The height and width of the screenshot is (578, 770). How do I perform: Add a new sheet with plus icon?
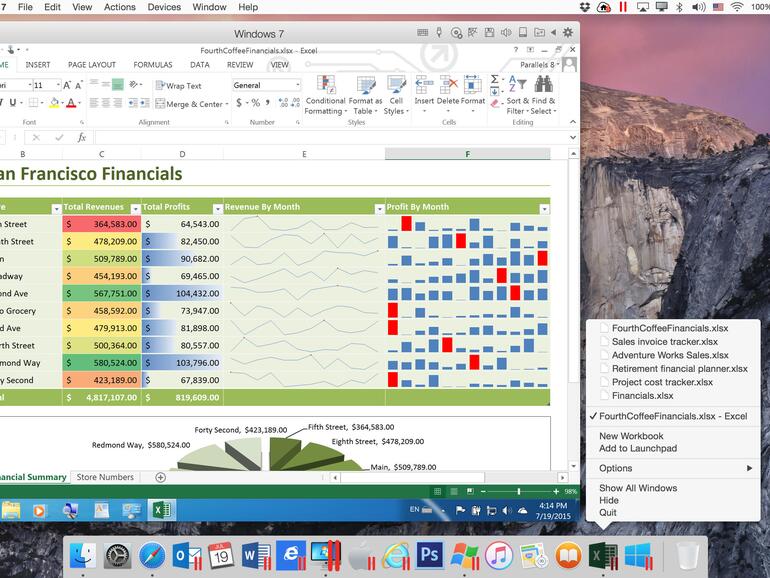click(x=160, y=477)
